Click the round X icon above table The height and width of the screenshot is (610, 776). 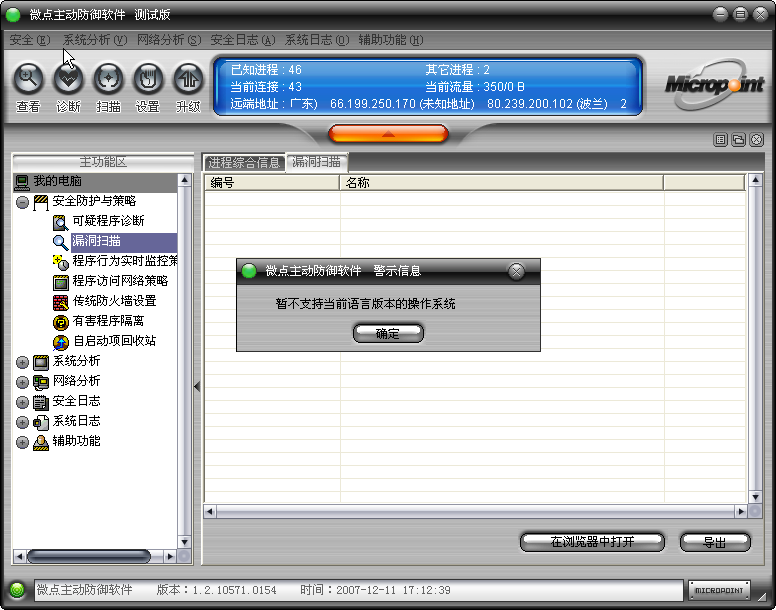(756, 140)
